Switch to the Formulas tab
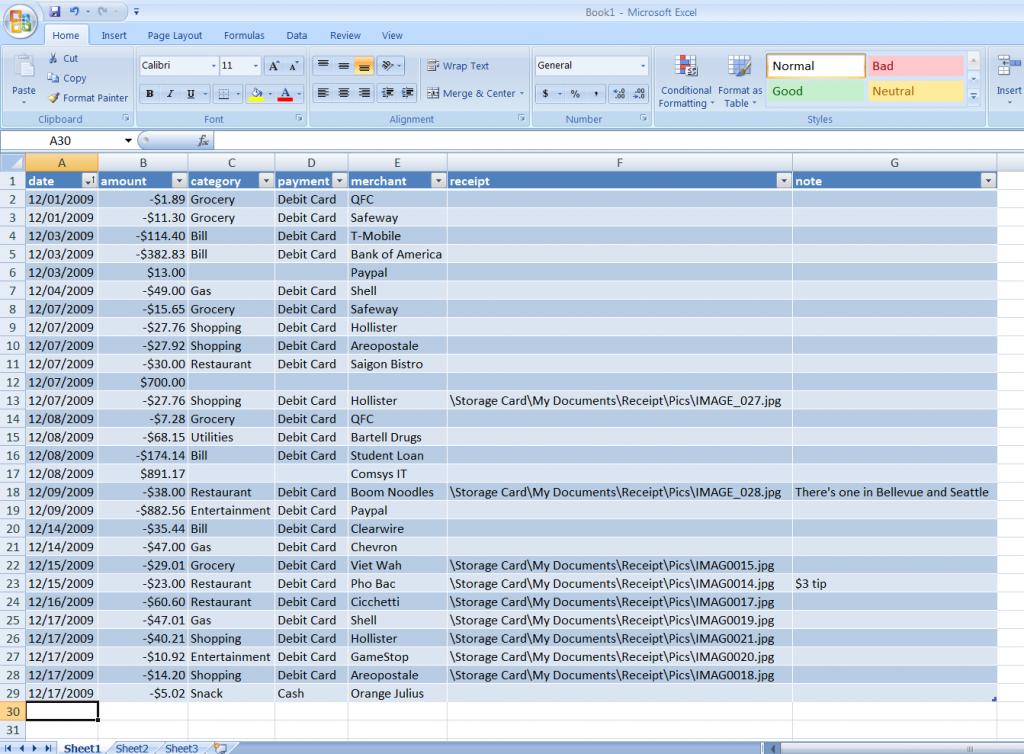The height and width of the screenshot is (754, 1024). (244, 35)
